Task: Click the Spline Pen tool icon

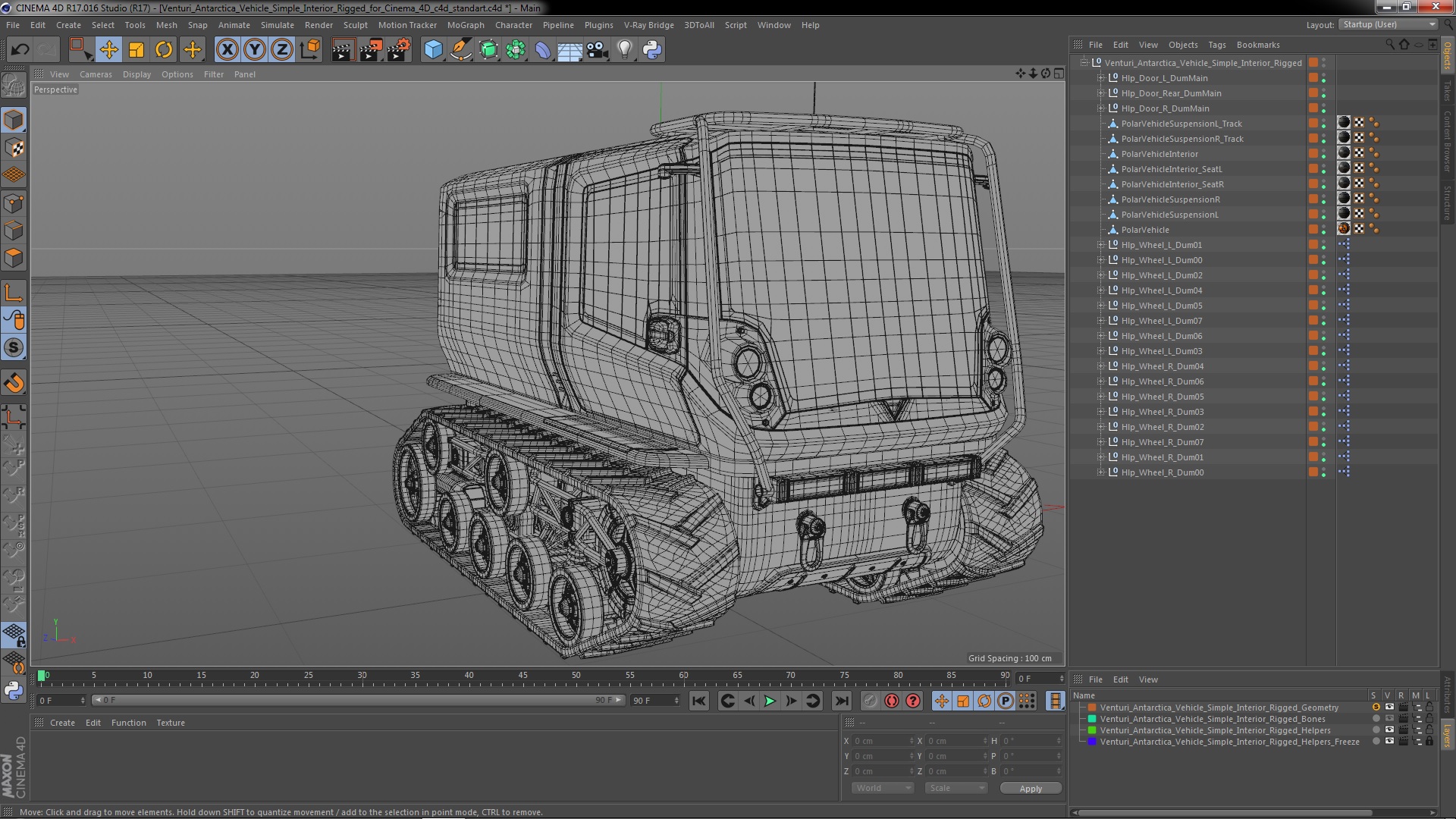Action: [460, 50]
